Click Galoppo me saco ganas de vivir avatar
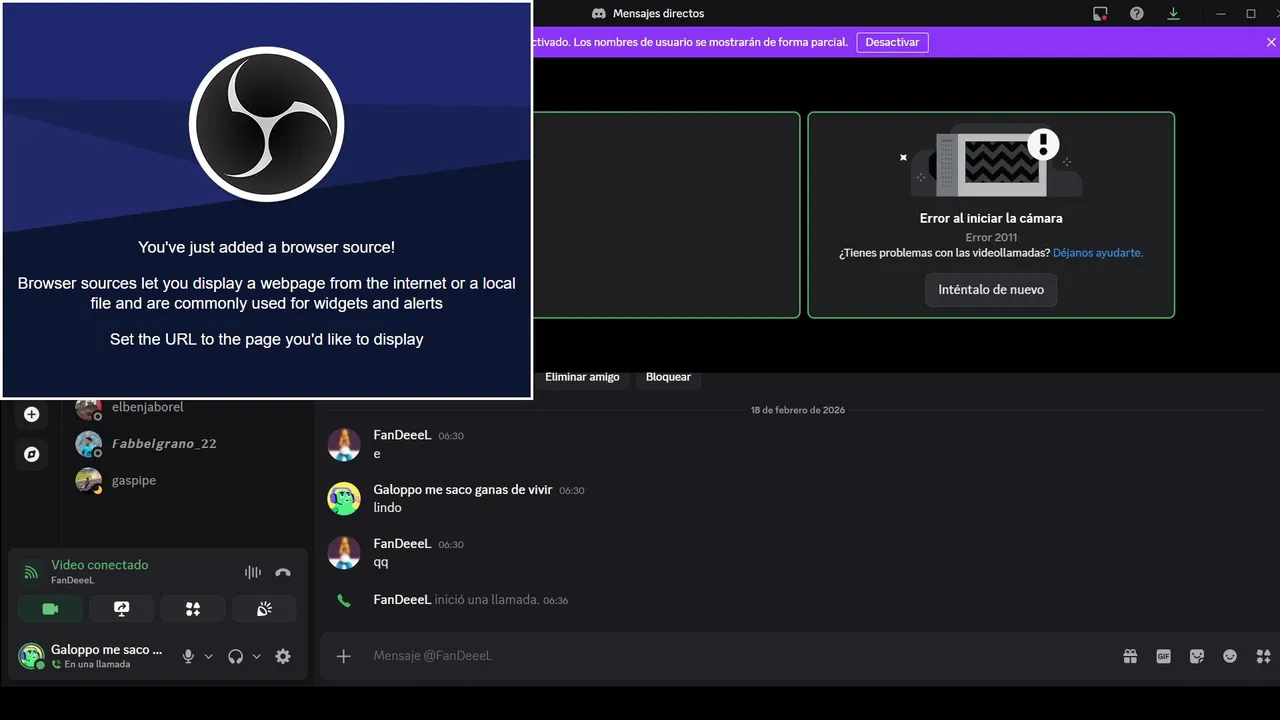Image resolution: width=1280 pixels, height=720 pixels. tap(344, 499)
